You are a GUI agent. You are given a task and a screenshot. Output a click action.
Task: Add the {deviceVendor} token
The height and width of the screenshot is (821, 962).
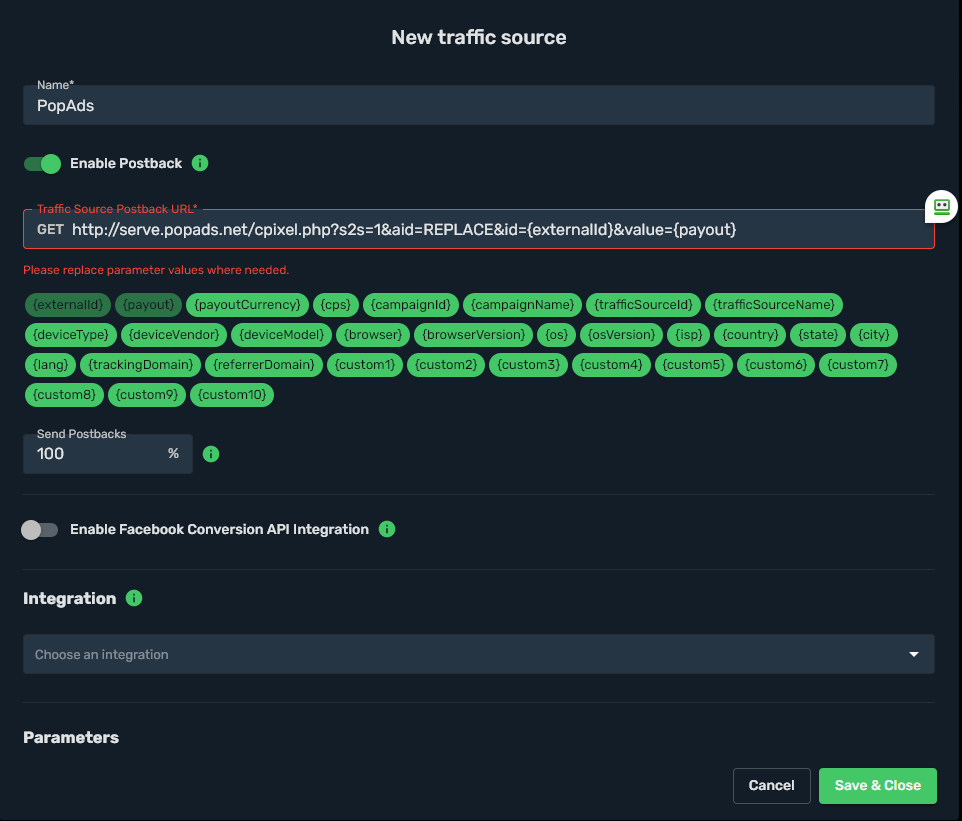[174, 335]
